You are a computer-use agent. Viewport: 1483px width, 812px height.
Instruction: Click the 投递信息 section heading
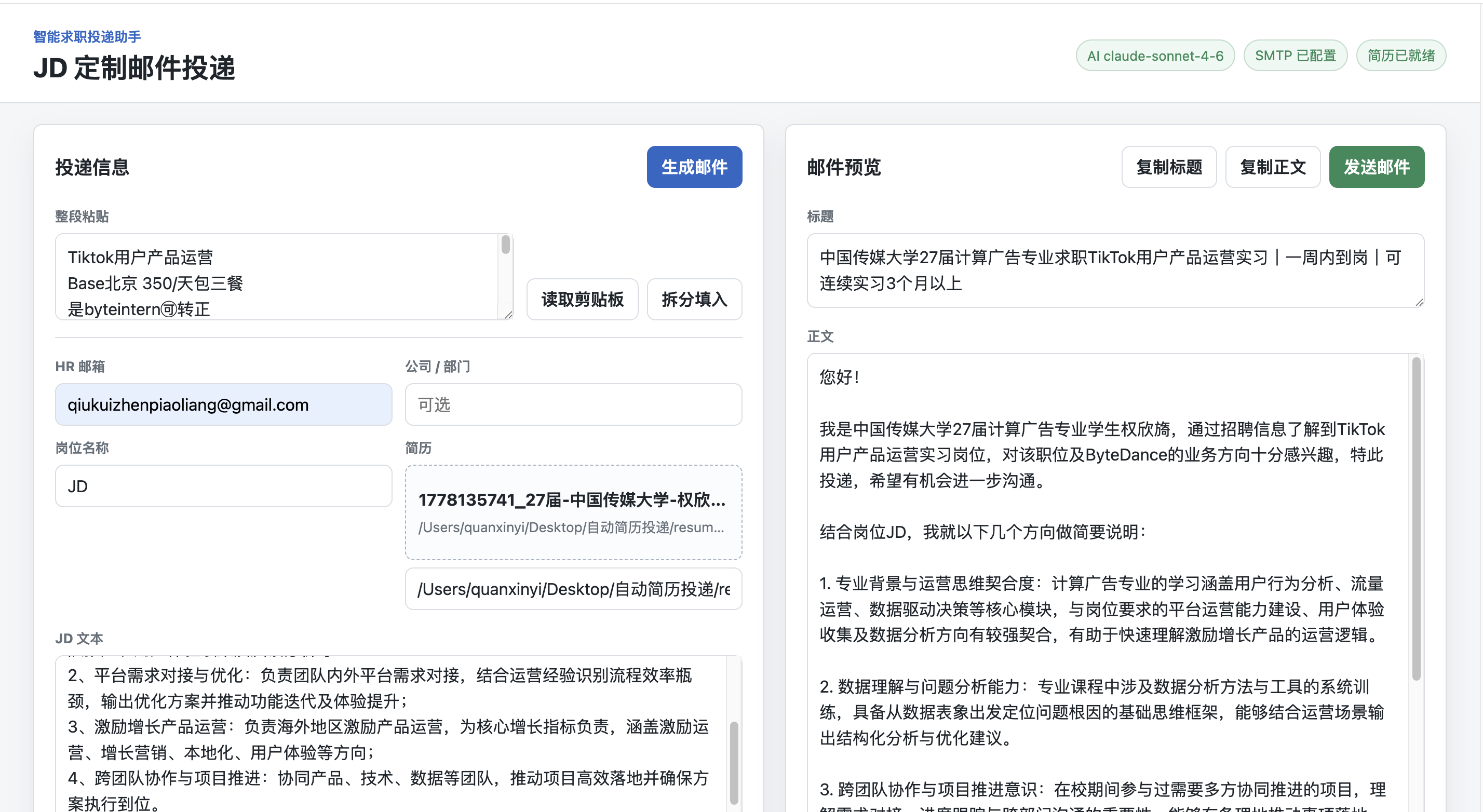click(92, 168)
